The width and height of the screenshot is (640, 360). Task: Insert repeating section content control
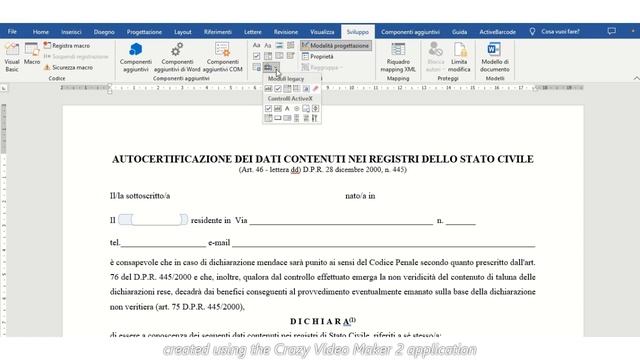257,67
